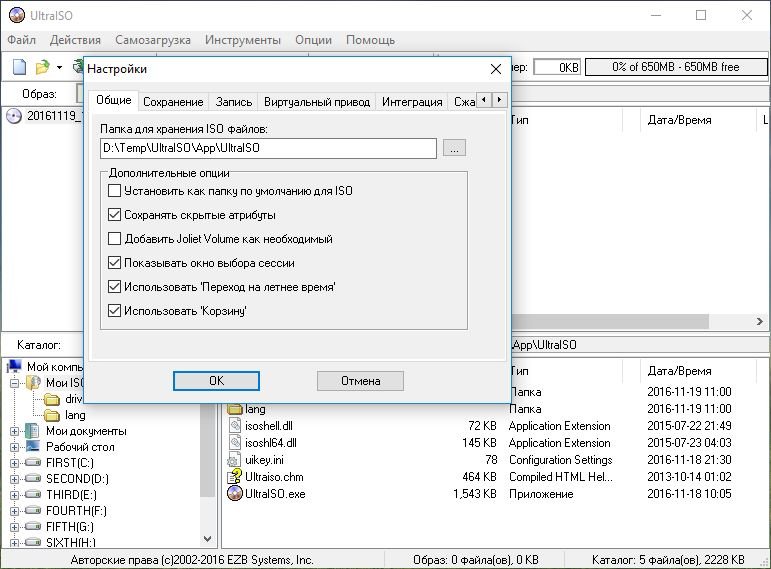Switch to the Запись tab
Viewport: 771px width, 569px height.
pyautogui.click(x=234, y=102)
